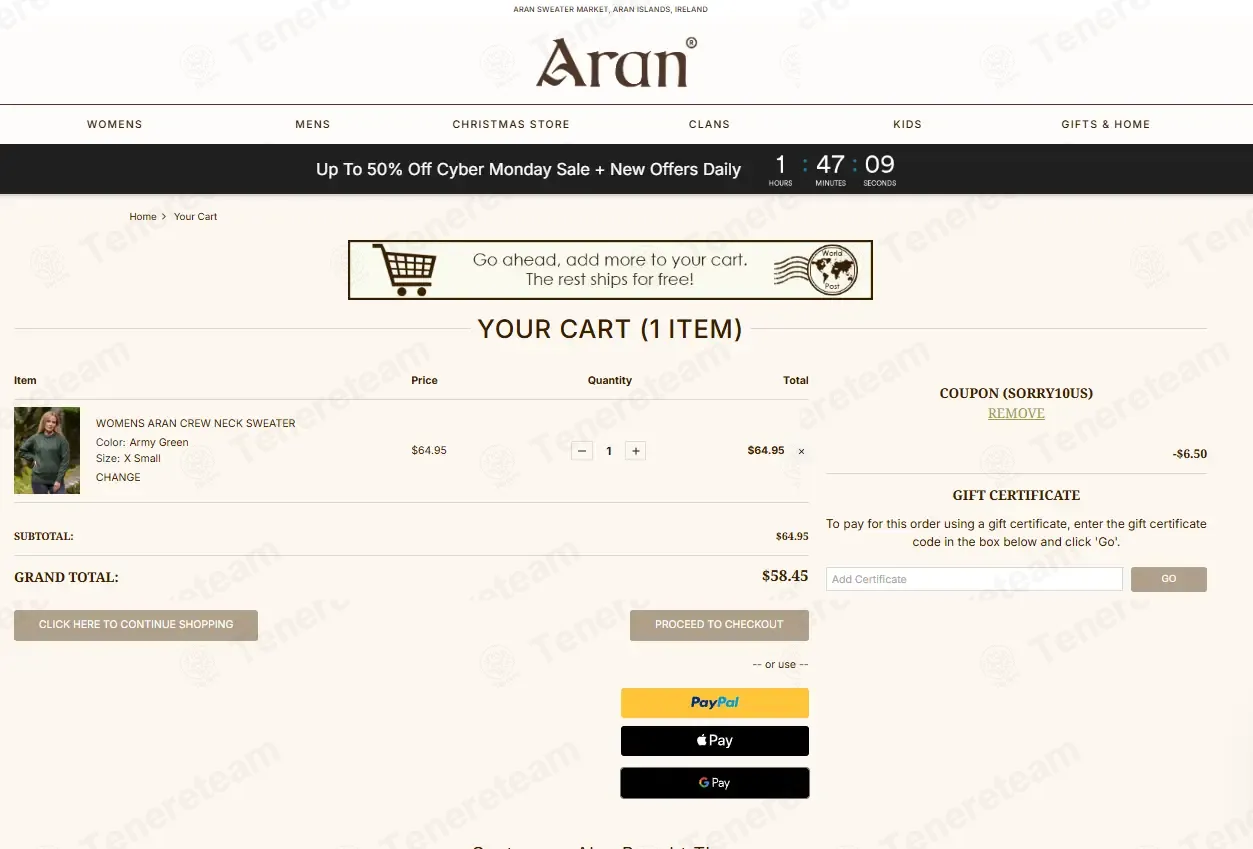Click the Cyber Monday Sale banner text
Image resolution: width=1253 pixels, height=849 pixels.
point(528,169)
